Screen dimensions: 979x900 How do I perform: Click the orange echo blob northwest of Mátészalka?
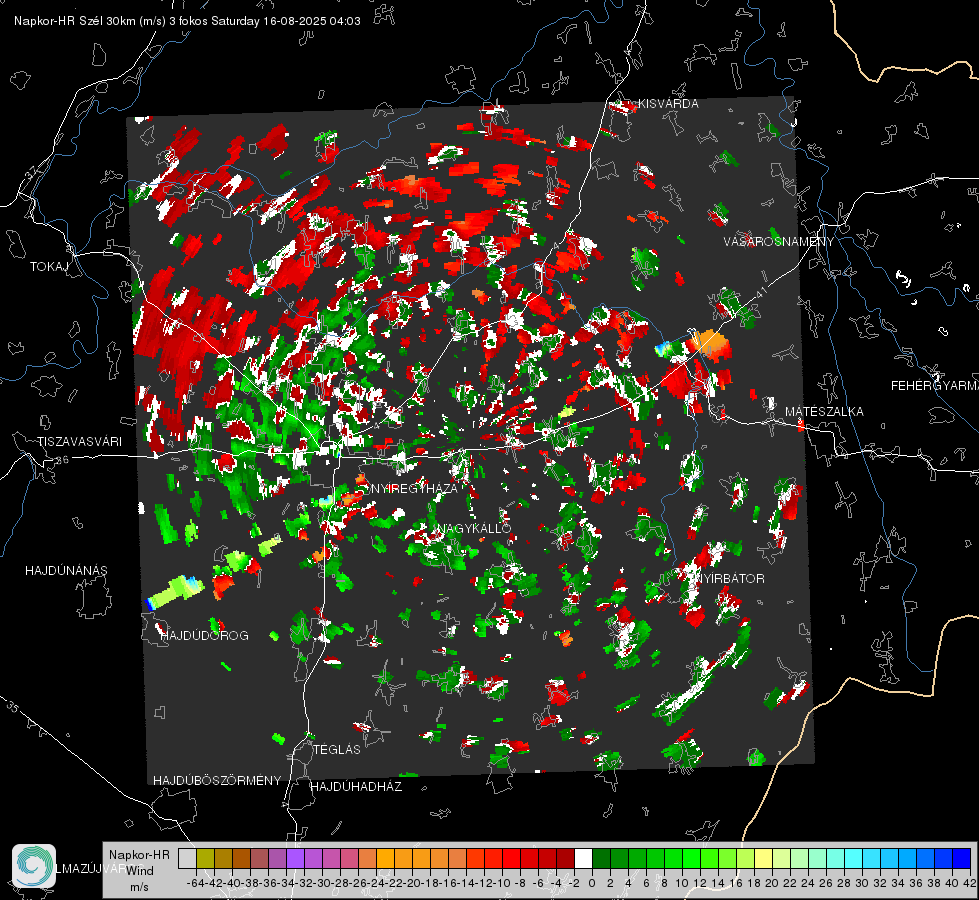[x=711, y=344]
